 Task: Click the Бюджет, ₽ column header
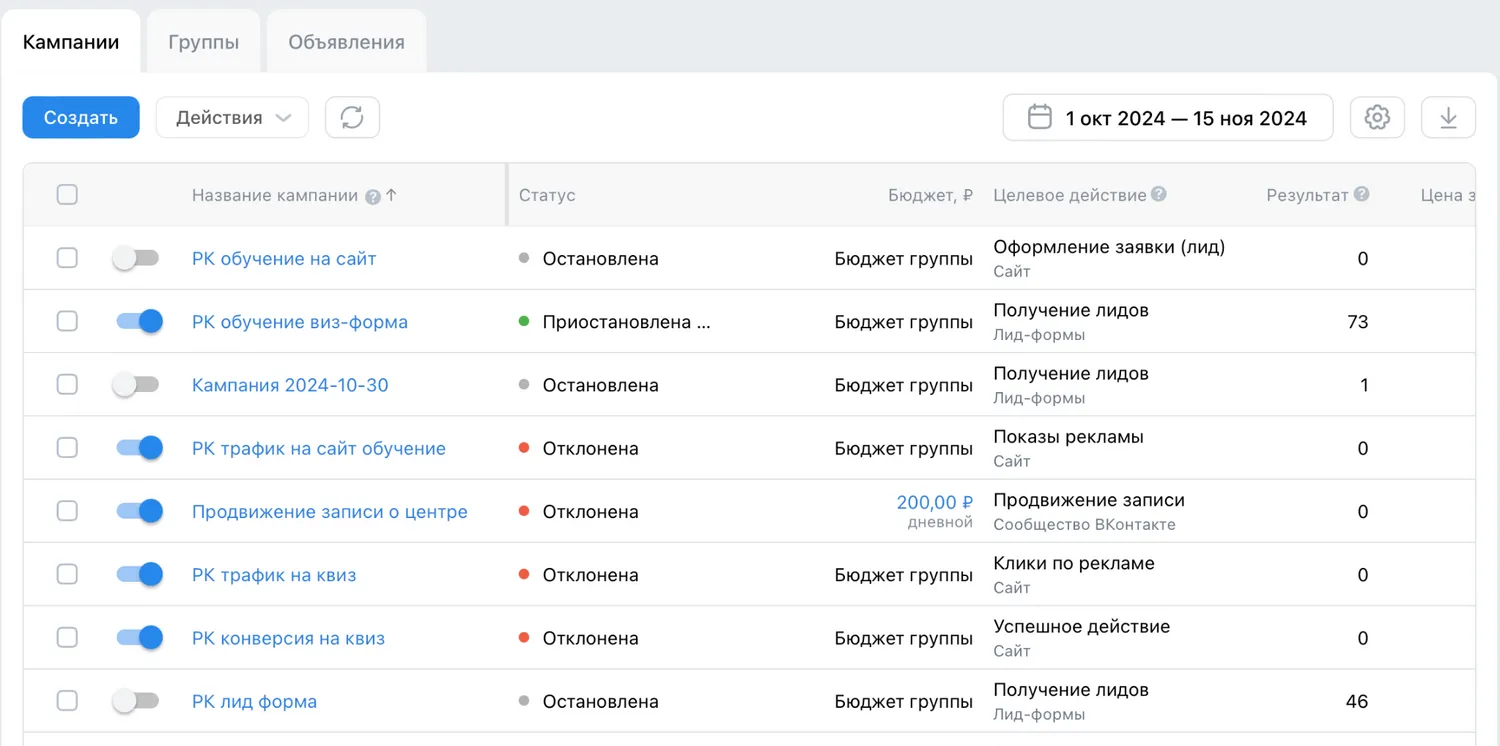[930, 195]
